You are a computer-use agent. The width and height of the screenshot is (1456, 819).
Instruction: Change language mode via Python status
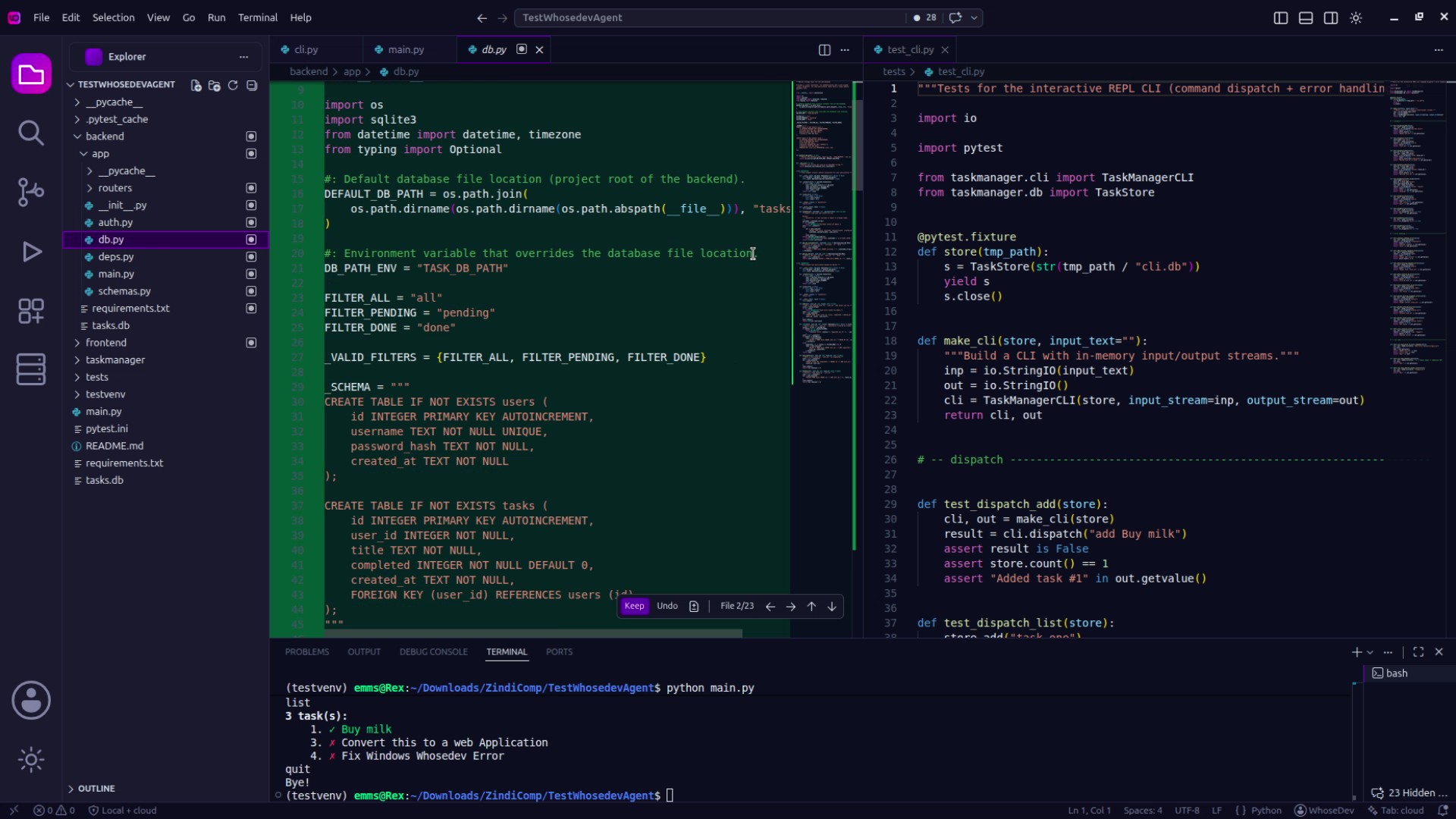point(1266,811)
